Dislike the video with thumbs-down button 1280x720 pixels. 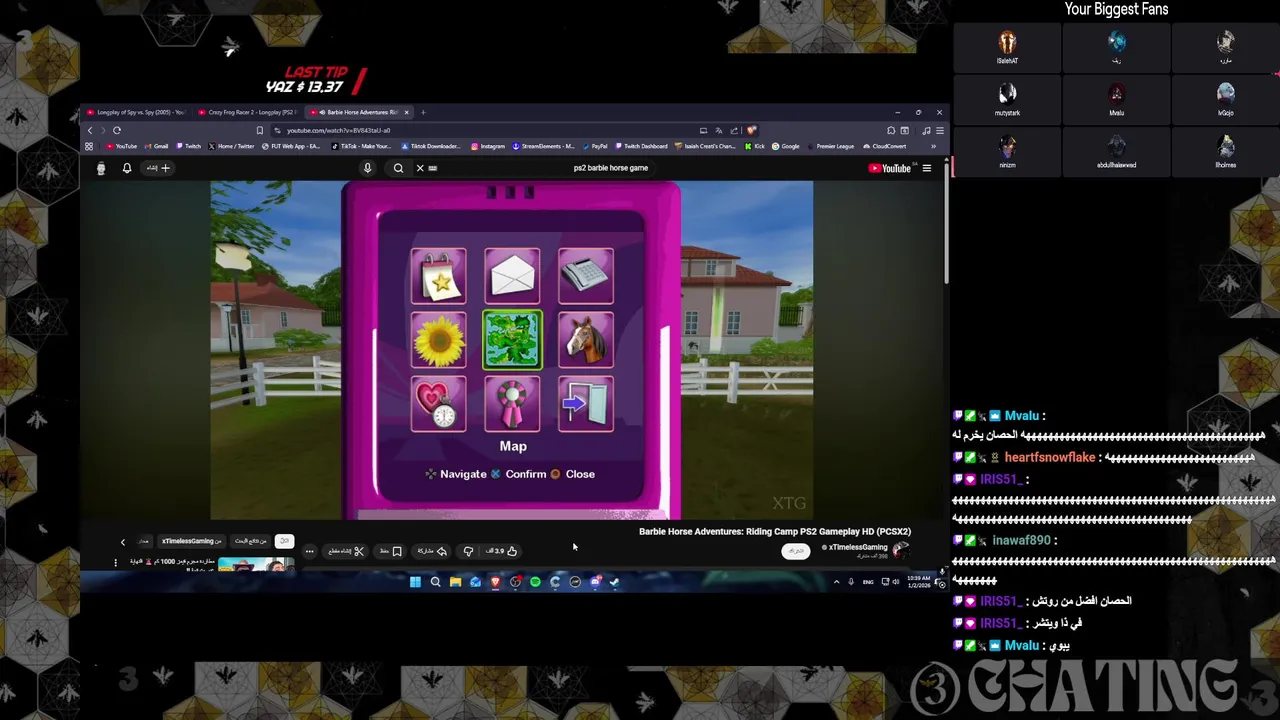click(x=468, y=551)
